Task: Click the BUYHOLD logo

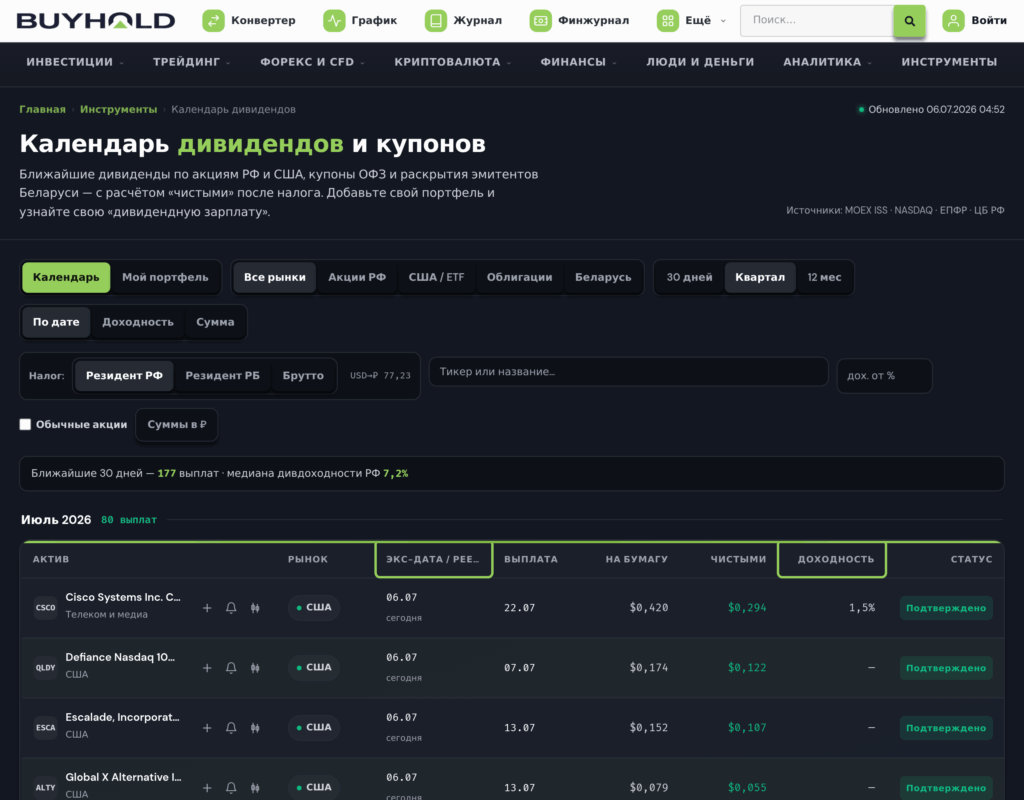Action: click(x=96, y=21)
